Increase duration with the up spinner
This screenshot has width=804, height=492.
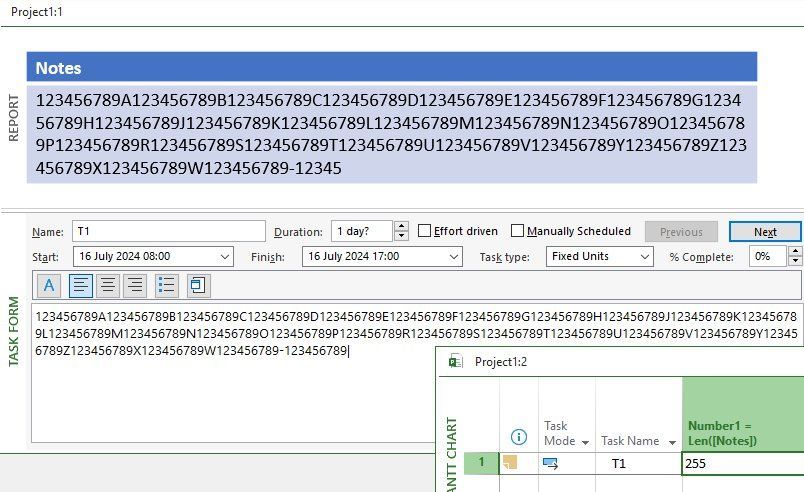coord(401,226)
